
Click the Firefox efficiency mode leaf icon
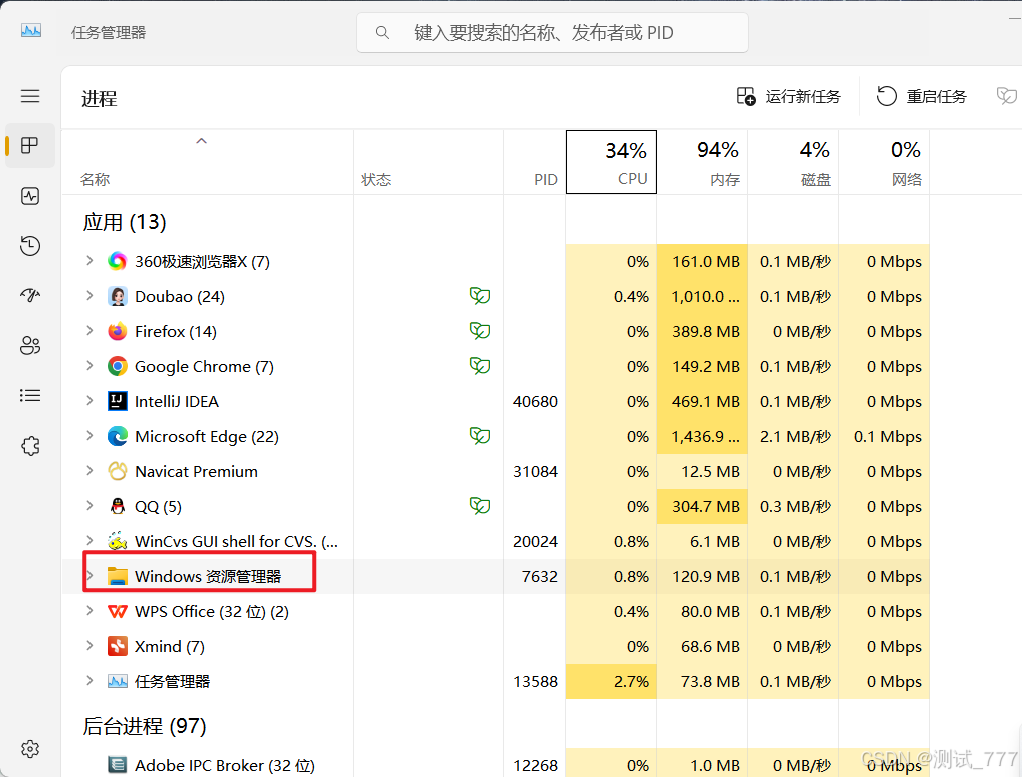[x=480, y=331]
